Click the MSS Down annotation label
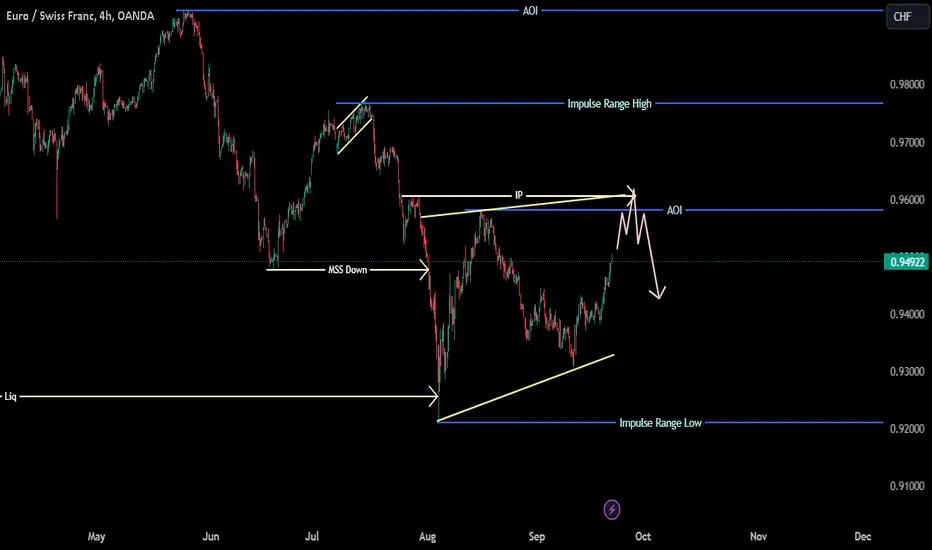The width and height of the screenshot is (932, 550). click(x=348, y=270)
